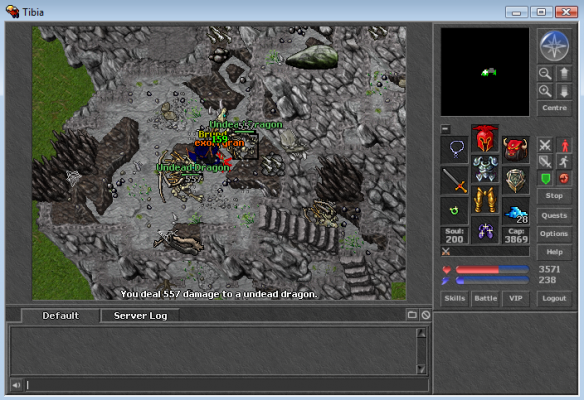Open the VIP list
Viewport: 584px width, 400px height.
pyautogui.click(x=516, y=299)
